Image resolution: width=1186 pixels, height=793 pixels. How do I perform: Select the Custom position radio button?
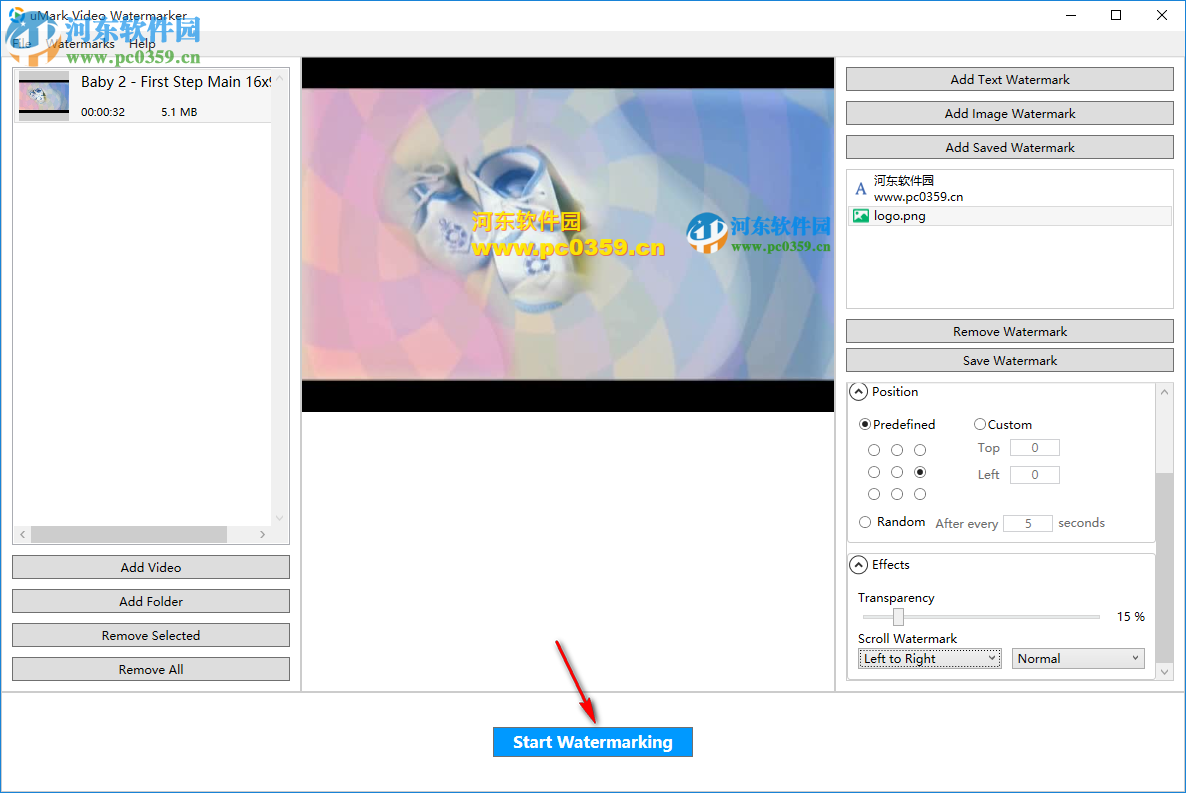[980, 424]
